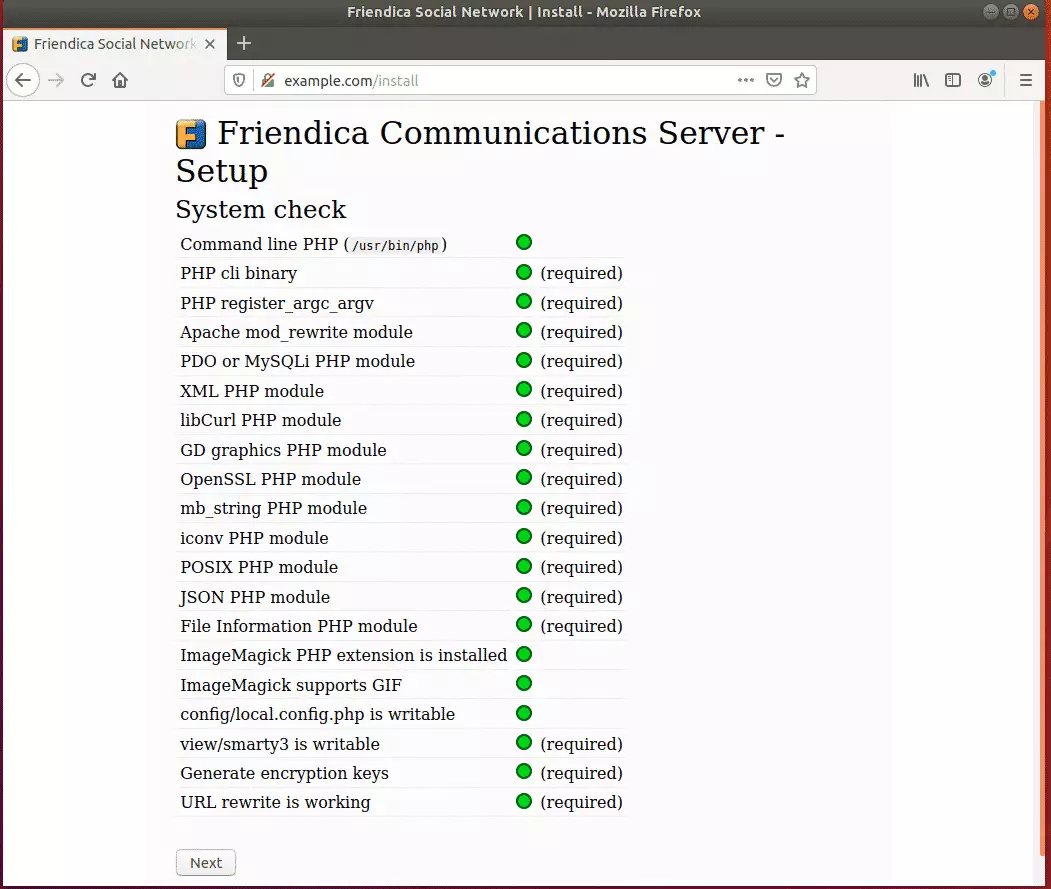
Task: Click the 'iconv PHP module' label
Action: click(x=254, y=538)
